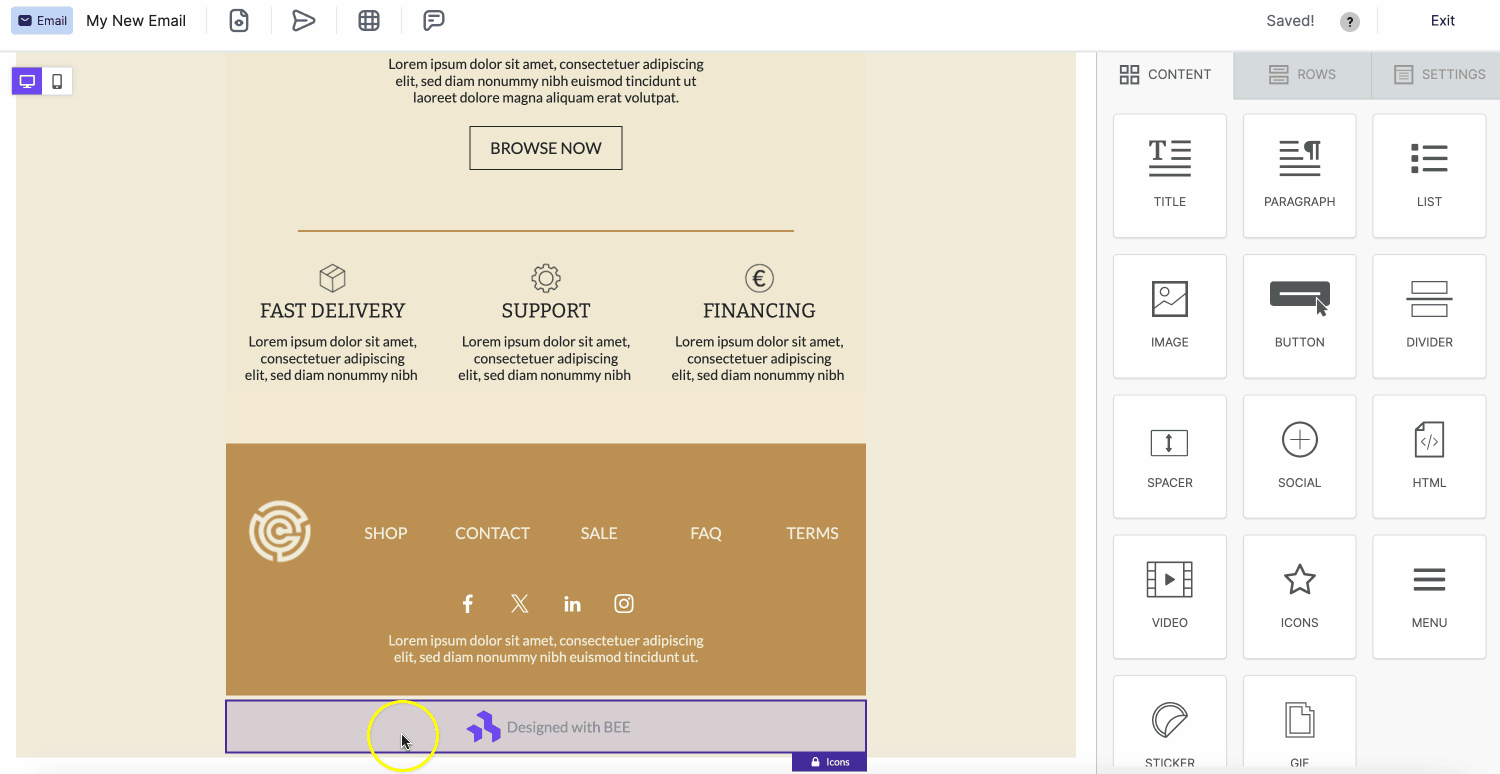Switch to mobile preview mode

click(x=57, y=82)
